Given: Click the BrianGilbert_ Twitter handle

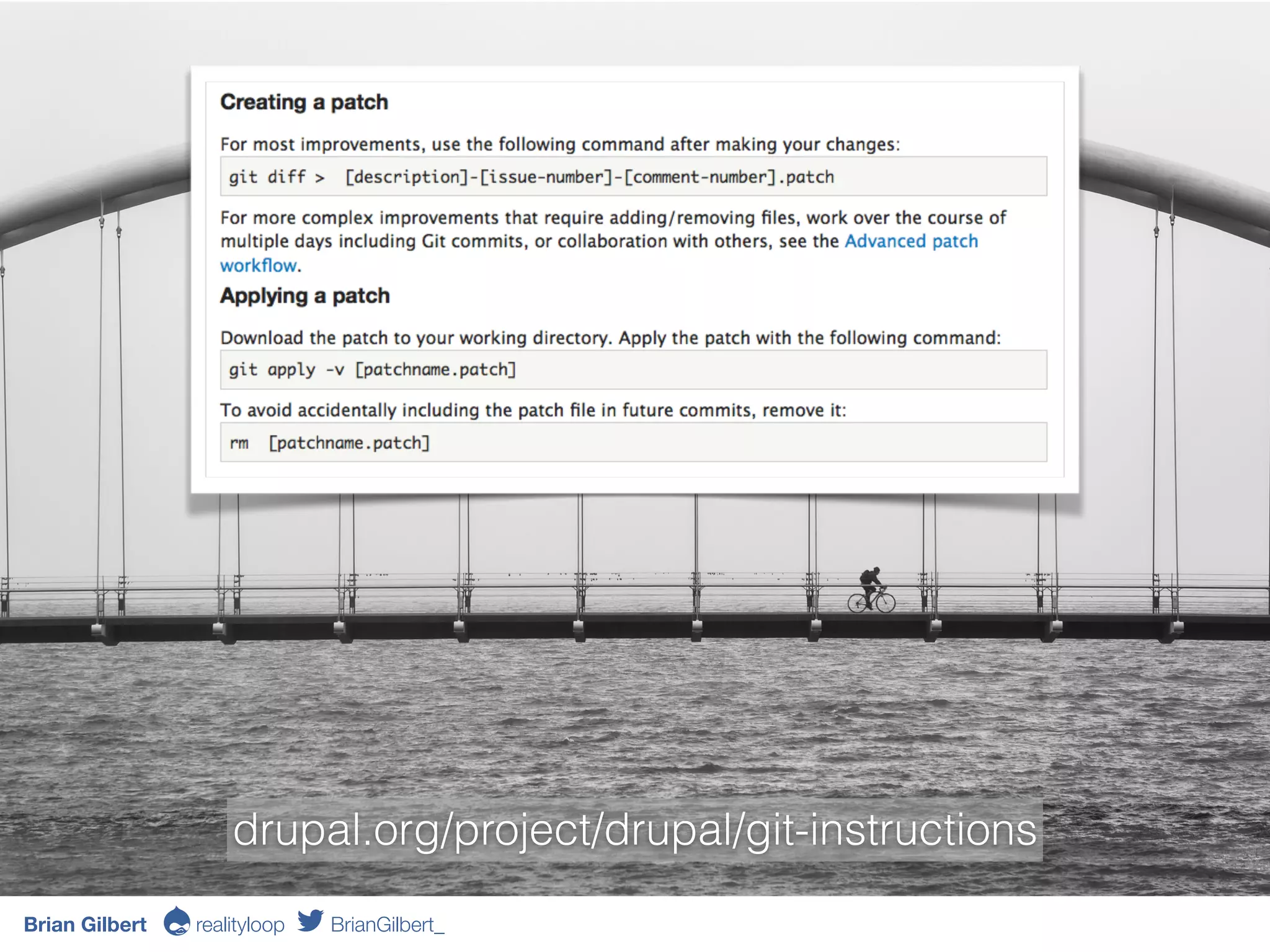Looking at the screenshot, I should 387,925.
